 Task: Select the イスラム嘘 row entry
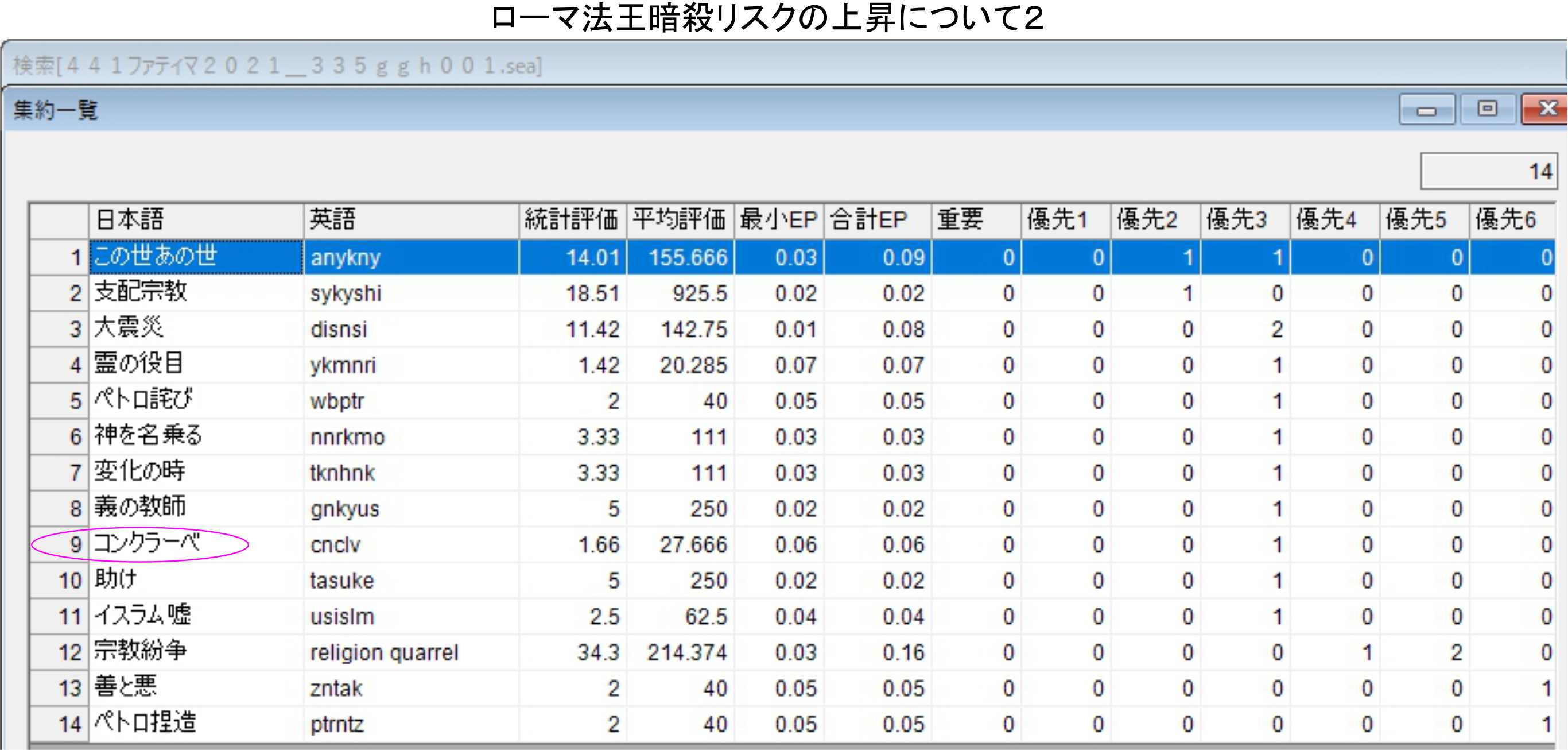[143, 616]
